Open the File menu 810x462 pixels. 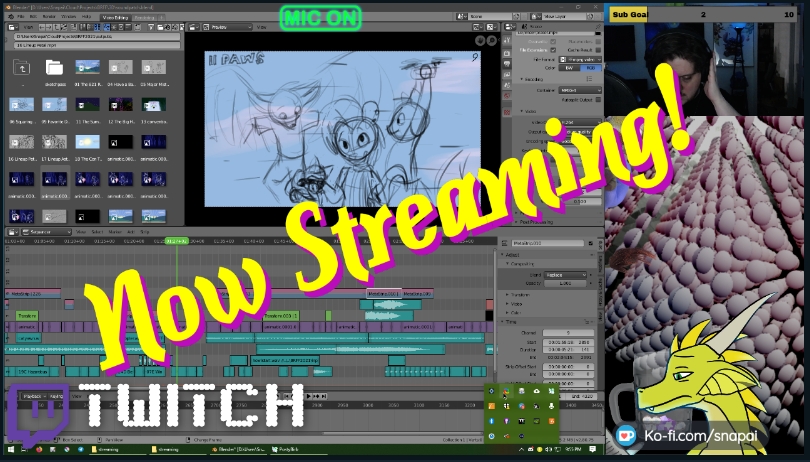(21, 17)
